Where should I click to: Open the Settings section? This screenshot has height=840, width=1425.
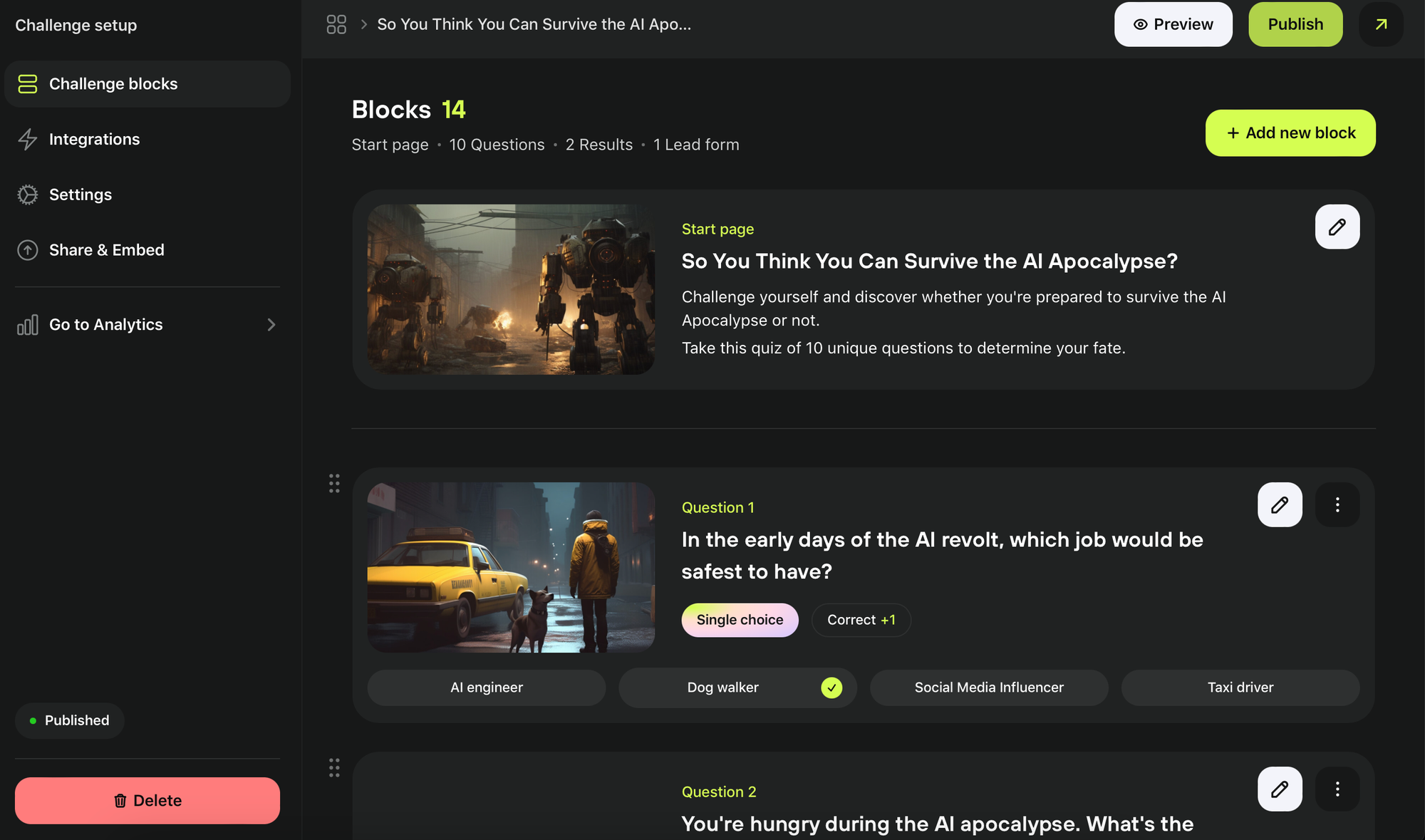click(80, 195)
